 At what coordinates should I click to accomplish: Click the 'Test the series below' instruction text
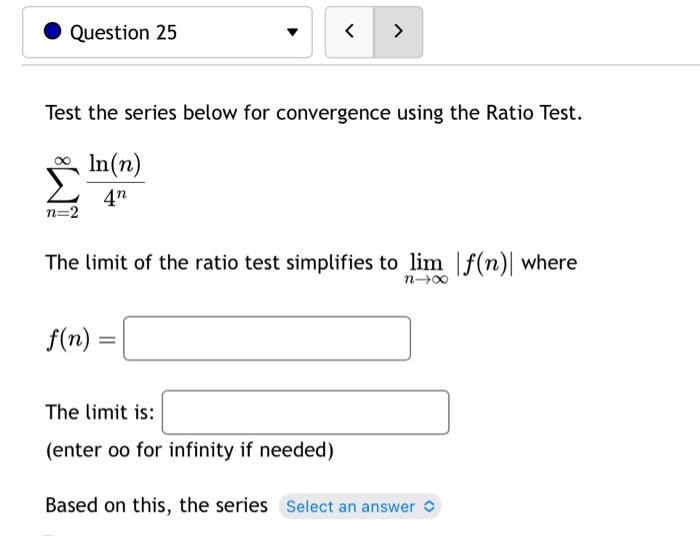tap(314, 112)
